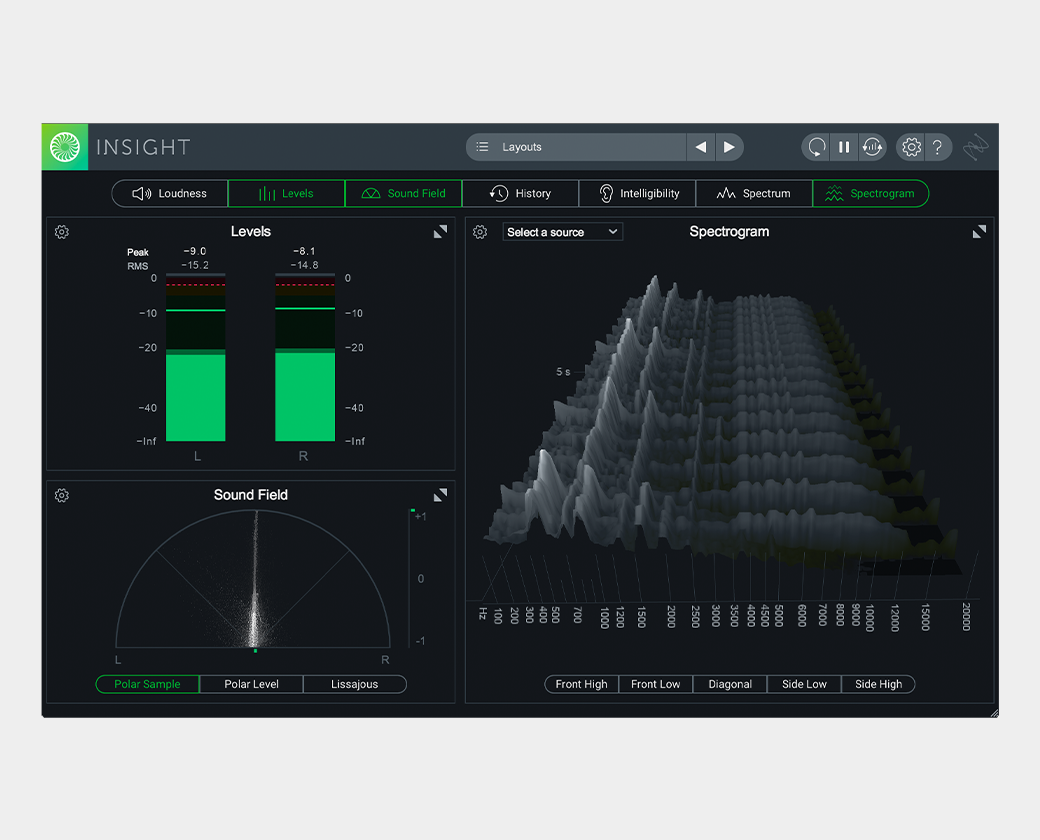Open the Layouts dropdown menu

(576, 147)
